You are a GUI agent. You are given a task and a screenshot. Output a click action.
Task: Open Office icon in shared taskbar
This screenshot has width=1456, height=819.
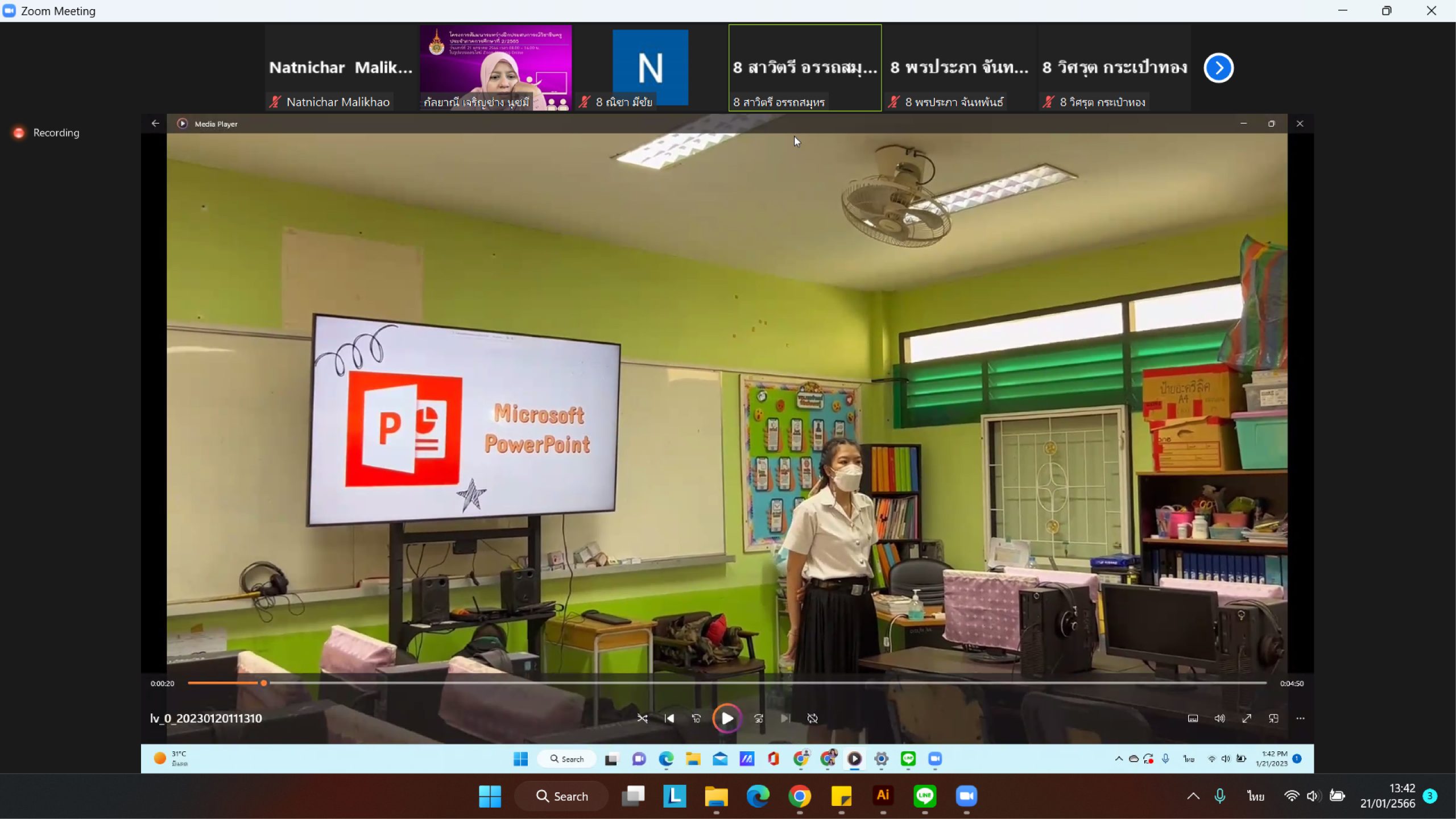773,759
